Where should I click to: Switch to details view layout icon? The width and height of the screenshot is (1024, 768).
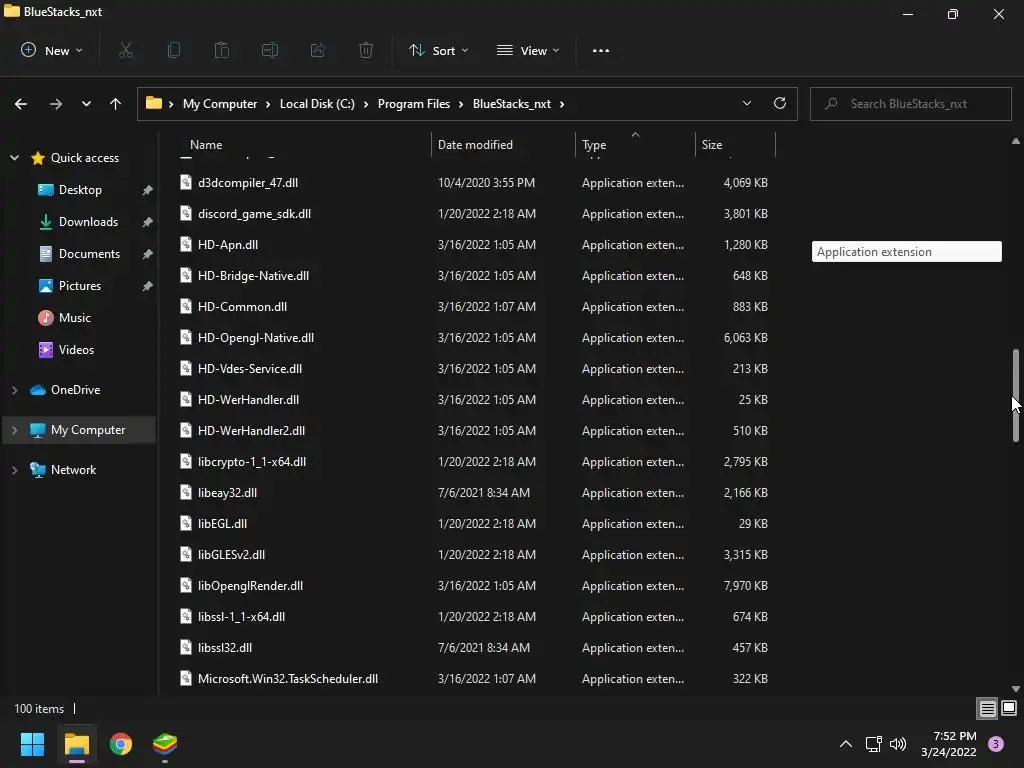tap(987, 709)
